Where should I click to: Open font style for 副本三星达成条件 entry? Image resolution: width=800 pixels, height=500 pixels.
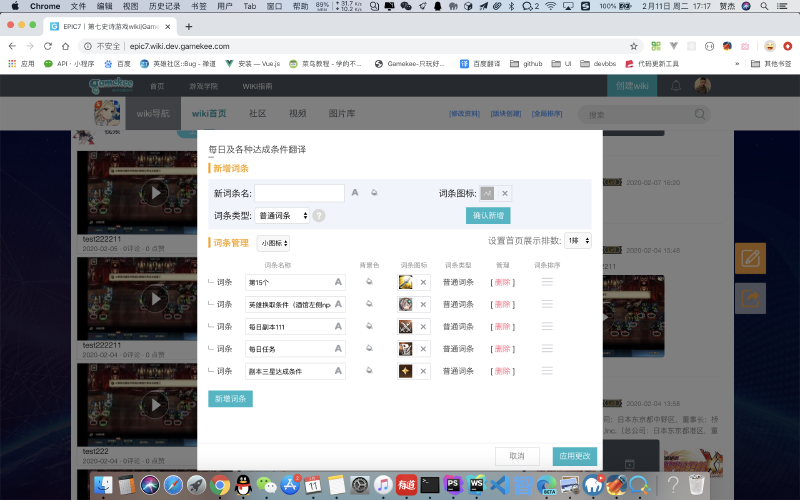[338, 371]
